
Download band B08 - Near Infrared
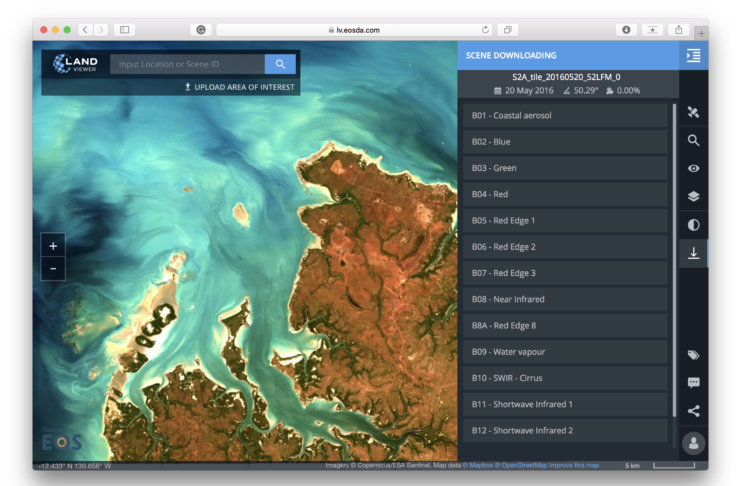click(565, 299)
